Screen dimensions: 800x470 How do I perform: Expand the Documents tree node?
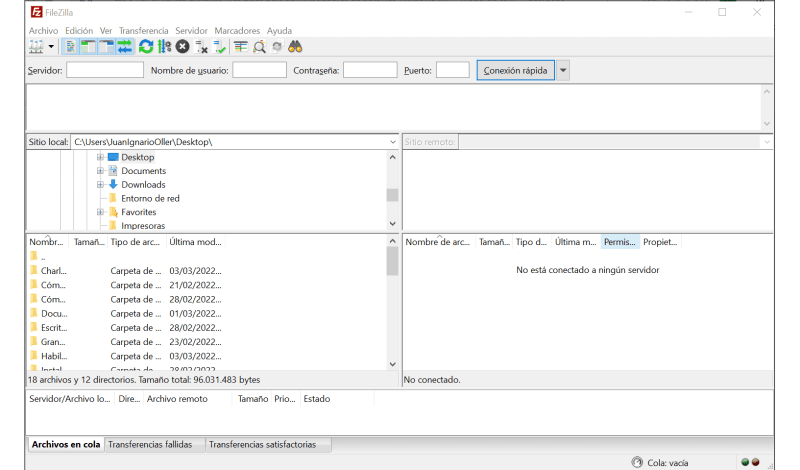click(x=100, y=171)
